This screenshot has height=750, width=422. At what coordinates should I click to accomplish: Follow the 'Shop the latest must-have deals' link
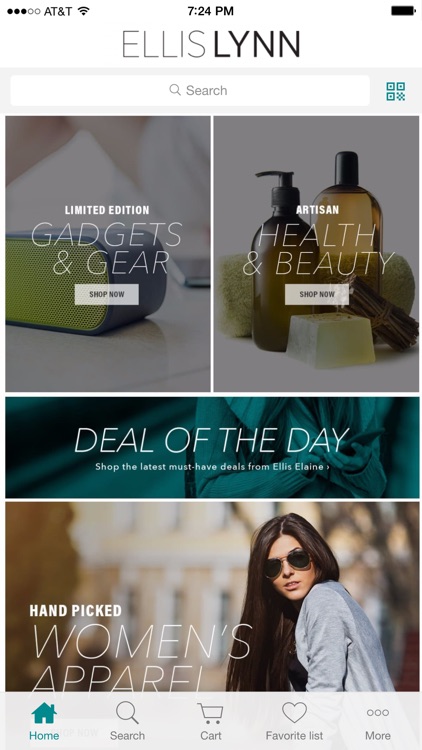click(212, 466)
